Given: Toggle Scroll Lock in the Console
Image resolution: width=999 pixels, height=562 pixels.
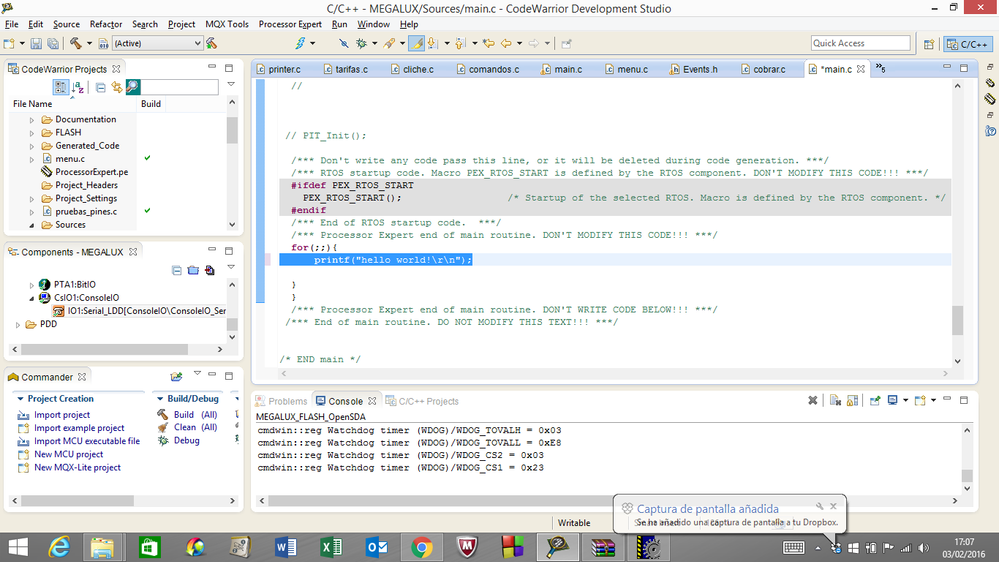Looking at the screenshot, I should pyautogui.click(x=852, y=400).
